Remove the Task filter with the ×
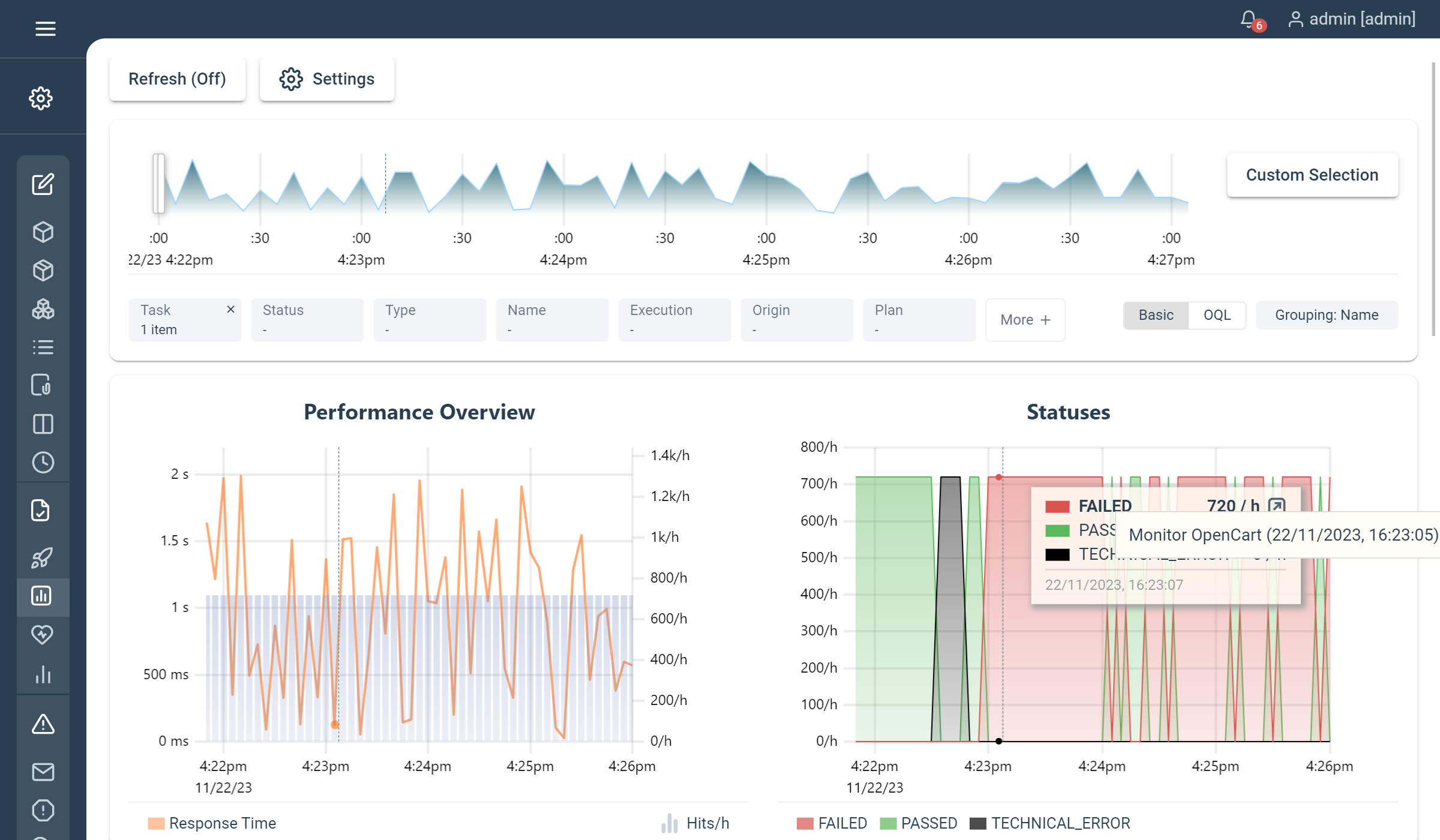Image resolution: width=1440 pixels, height=840 pixels. 231,310
